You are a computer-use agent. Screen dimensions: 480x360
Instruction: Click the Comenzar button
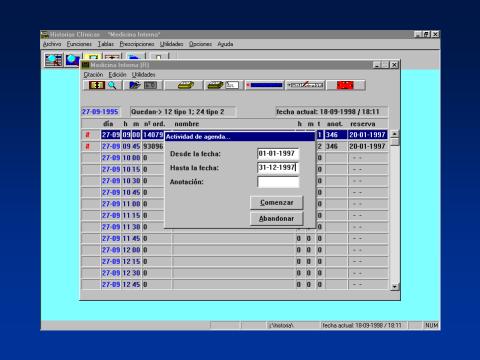coord(277,203)
